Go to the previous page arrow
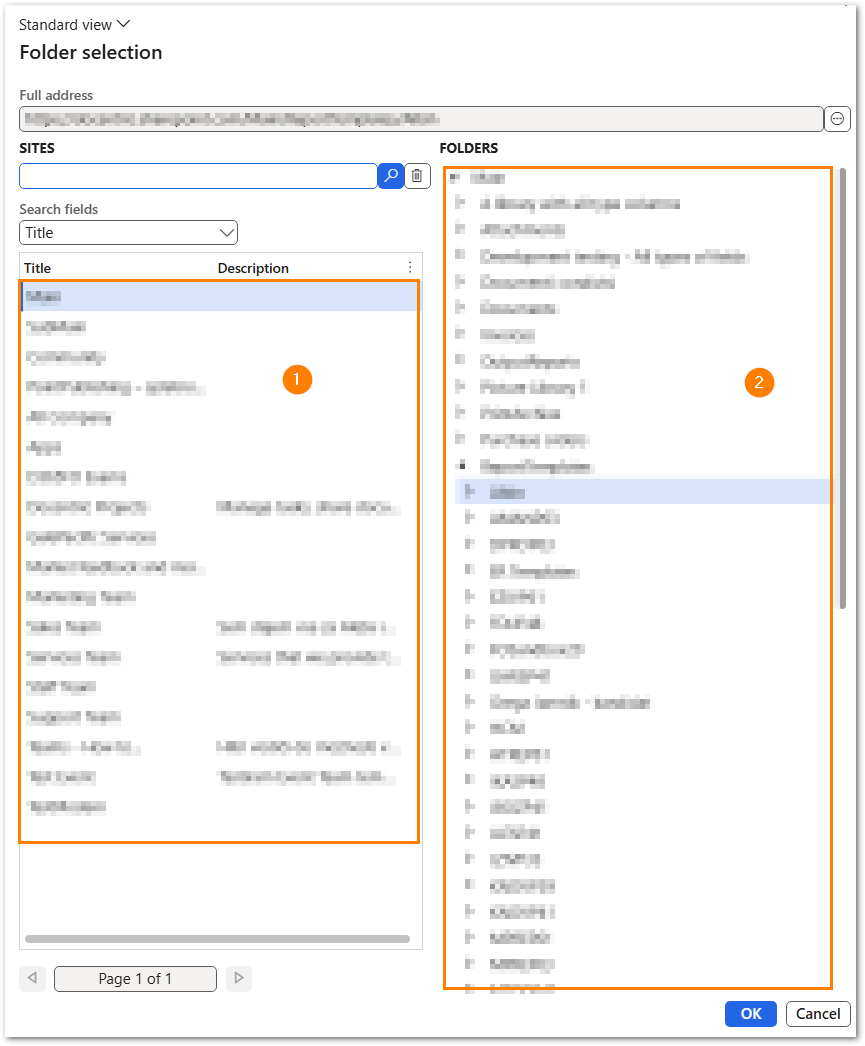Screen dimensions: 865x1046 point(32,978)
